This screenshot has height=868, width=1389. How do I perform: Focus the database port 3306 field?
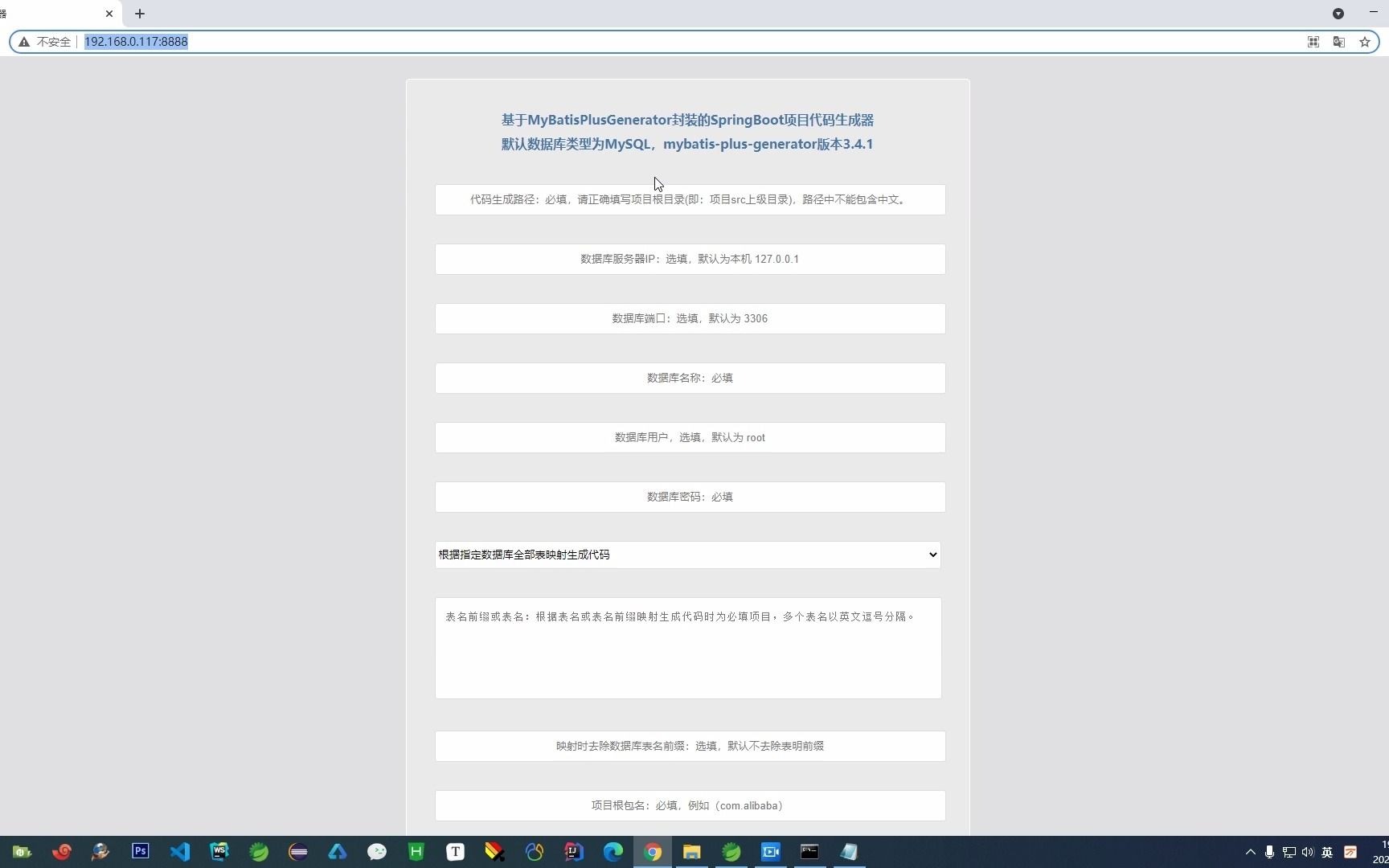coord(690,318)
